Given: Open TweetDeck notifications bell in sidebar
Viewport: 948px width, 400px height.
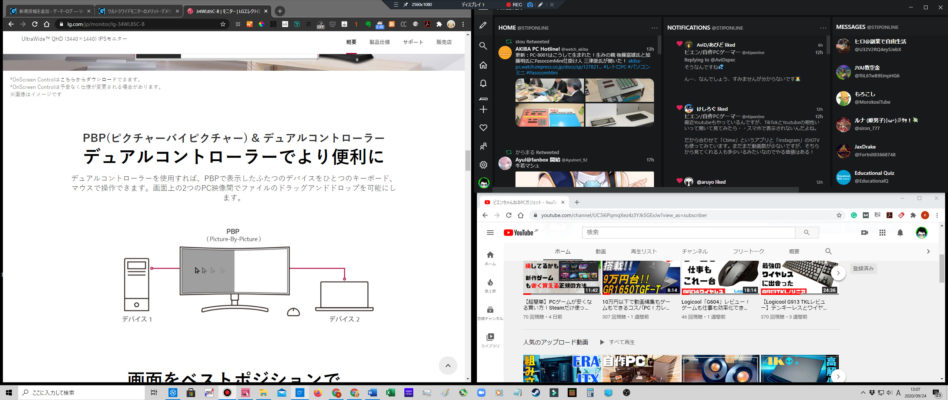Looking at the screenshot, I should [482, 83].
